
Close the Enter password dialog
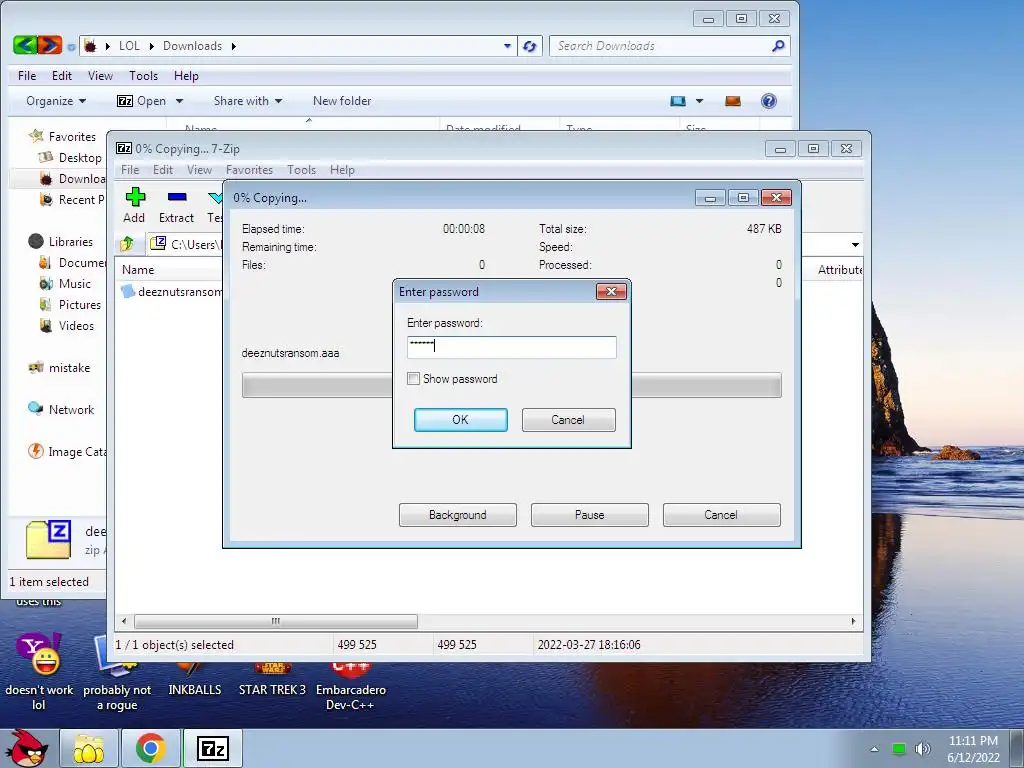pyautogui.click(x=611, y=291)
